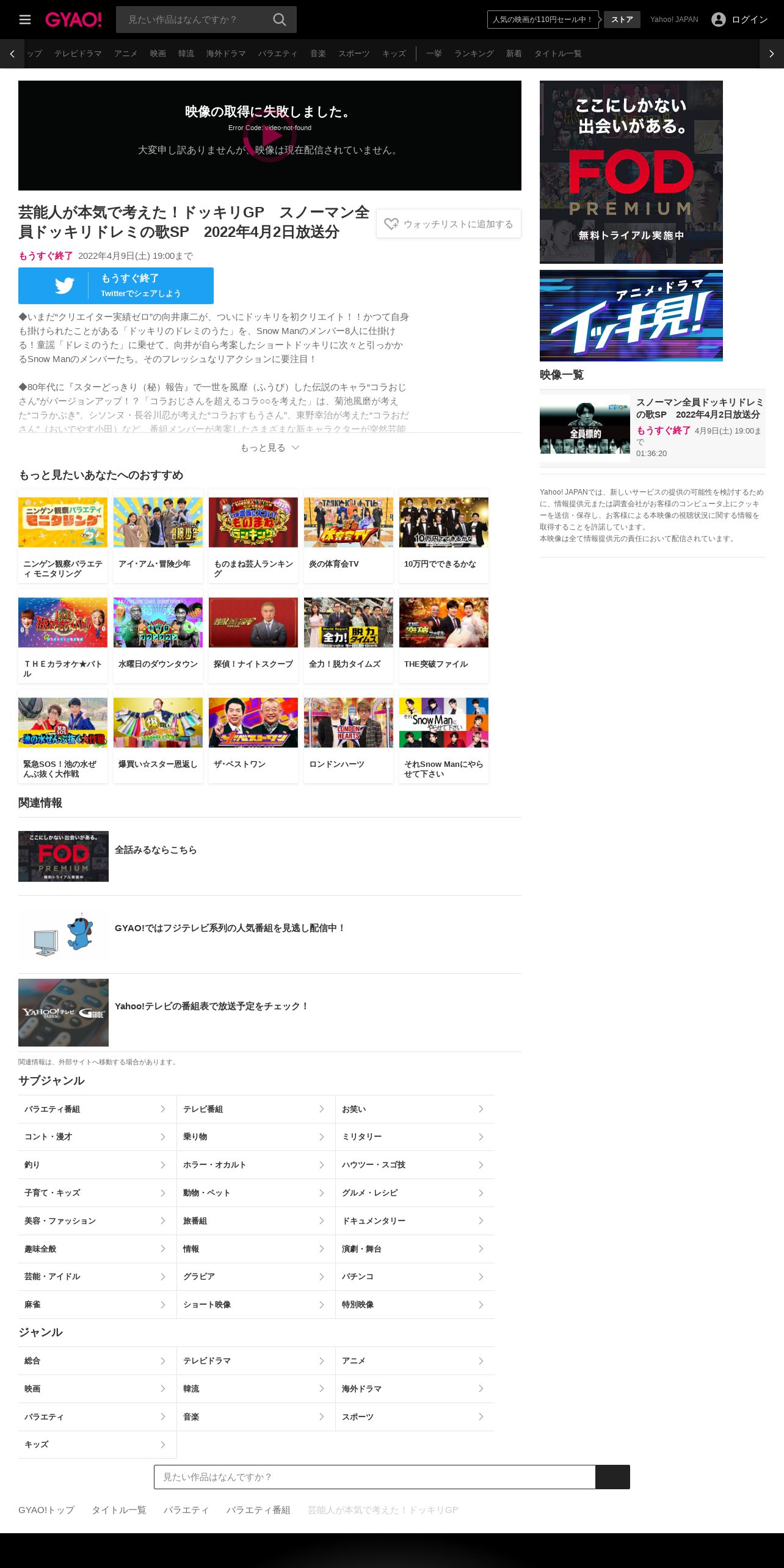
Task: Click the Twitter bird share icon
Action: pyautogui.click(x=65, y=286)
